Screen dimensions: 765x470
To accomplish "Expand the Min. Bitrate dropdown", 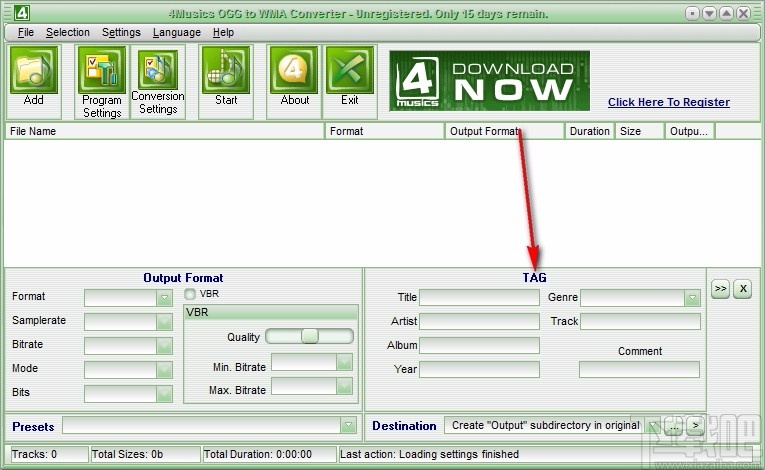I will [x=344, y=362].
